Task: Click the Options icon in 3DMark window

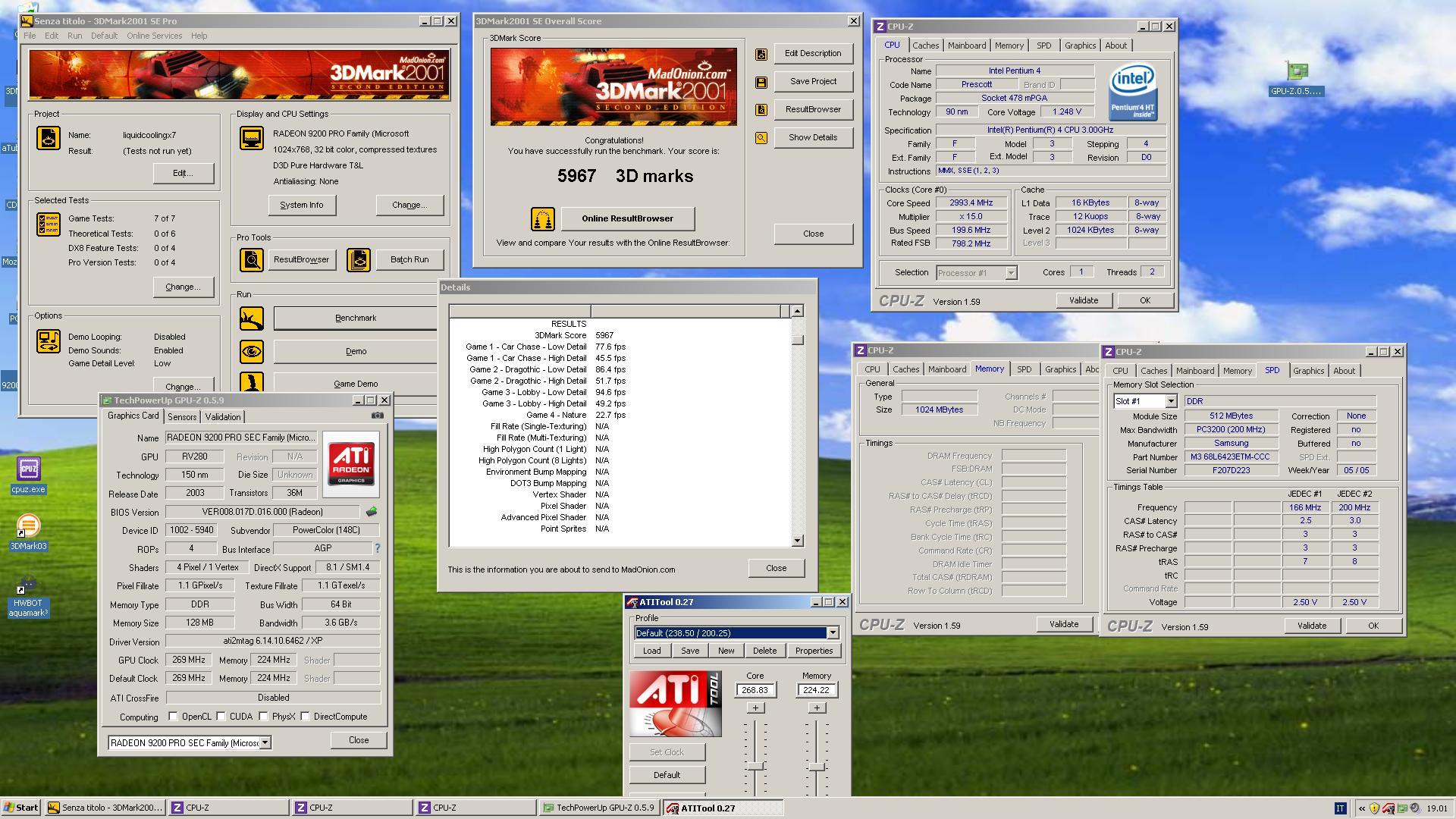Action: (49, 341)
